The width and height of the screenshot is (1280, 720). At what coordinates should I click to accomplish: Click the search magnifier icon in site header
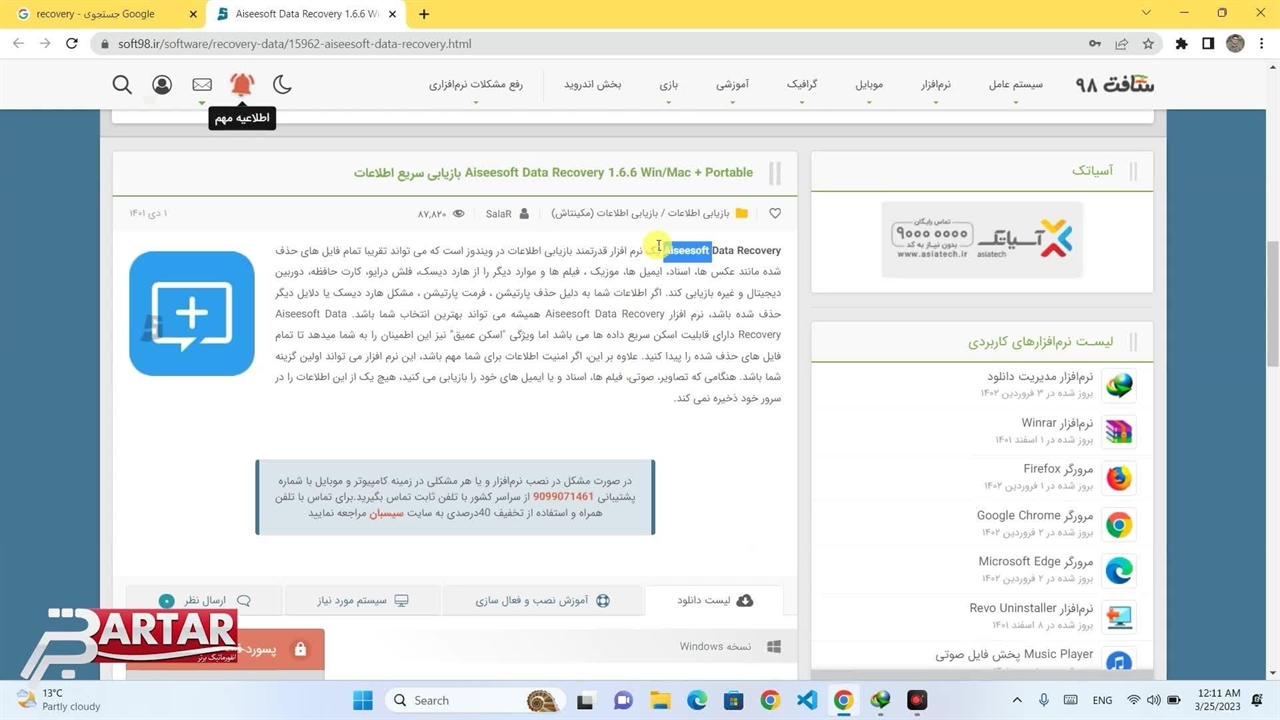122,85
